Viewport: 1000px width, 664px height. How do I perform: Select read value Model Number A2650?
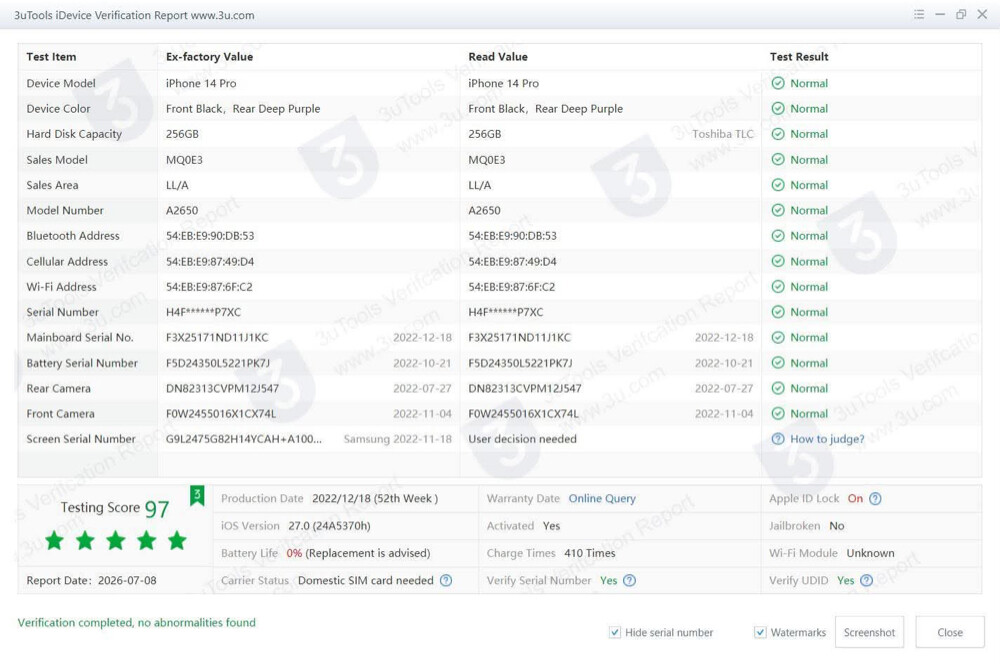point(484,210)
